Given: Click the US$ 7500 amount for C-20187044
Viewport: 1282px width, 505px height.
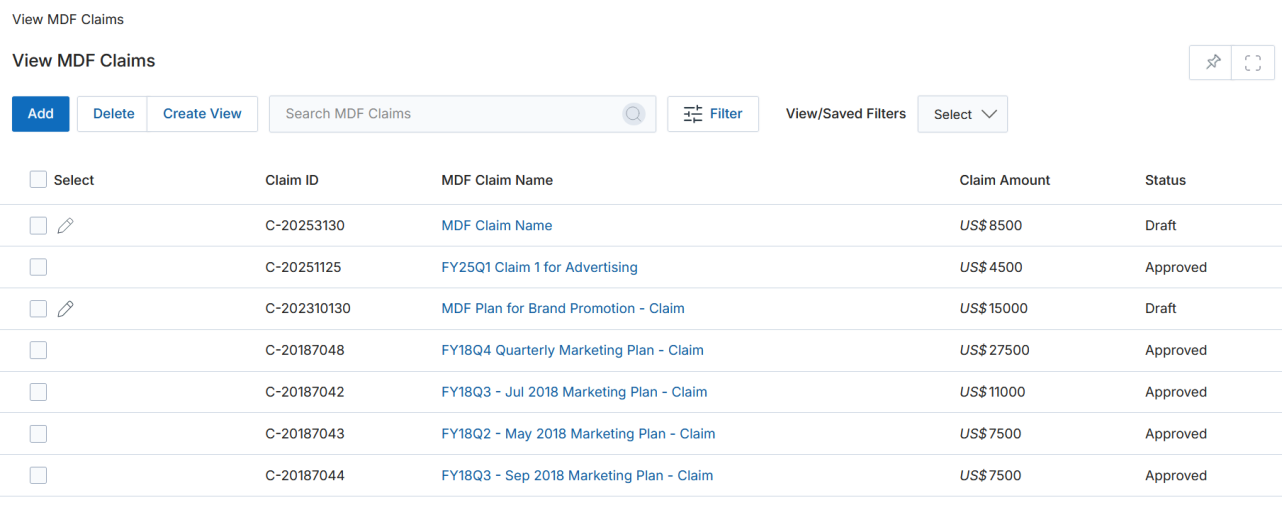Looking at the screenshot, I should tap(991, 475).
